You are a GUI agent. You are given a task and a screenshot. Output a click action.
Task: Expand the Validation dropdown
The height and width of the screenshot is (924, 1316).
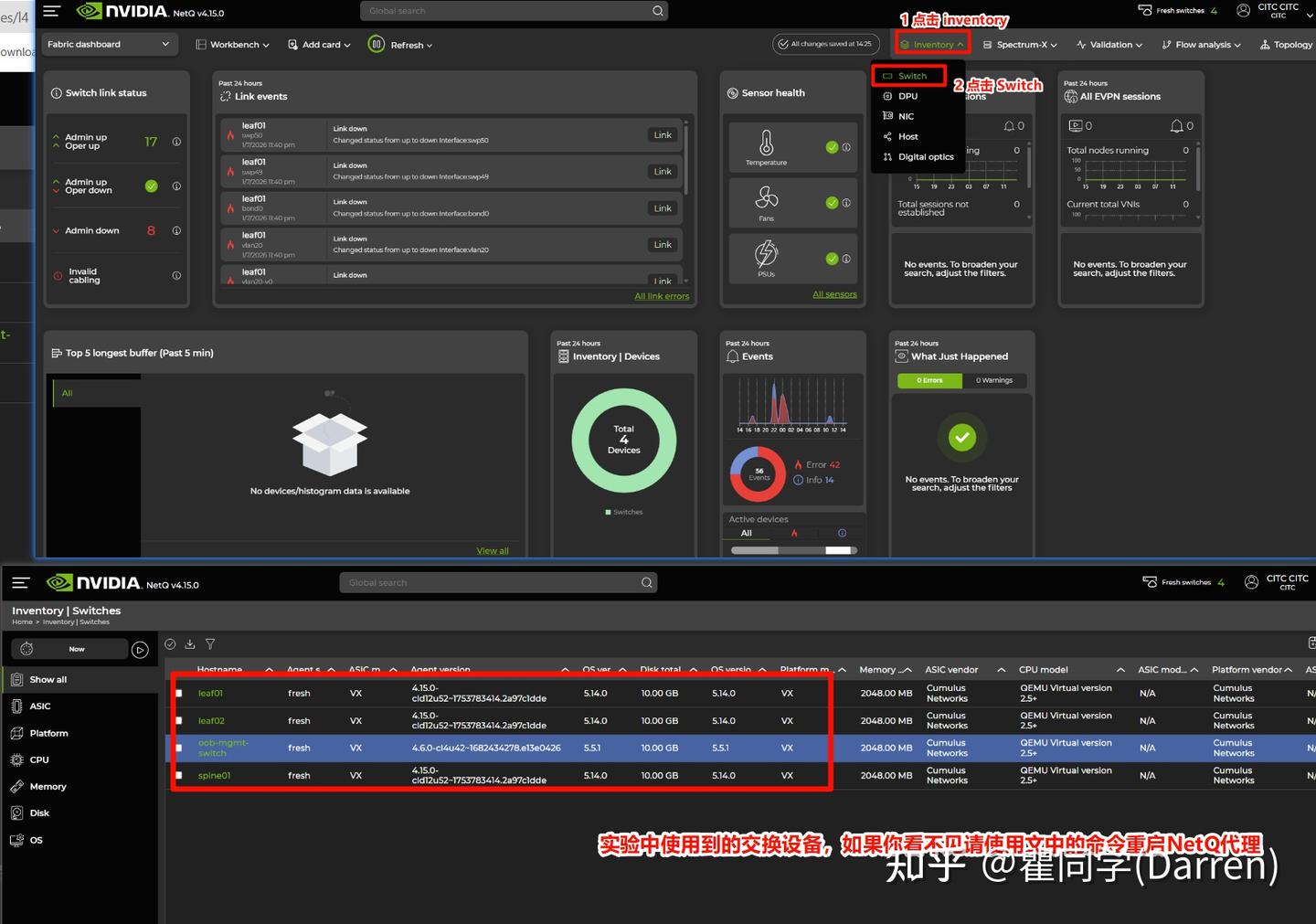[1109, 44]
